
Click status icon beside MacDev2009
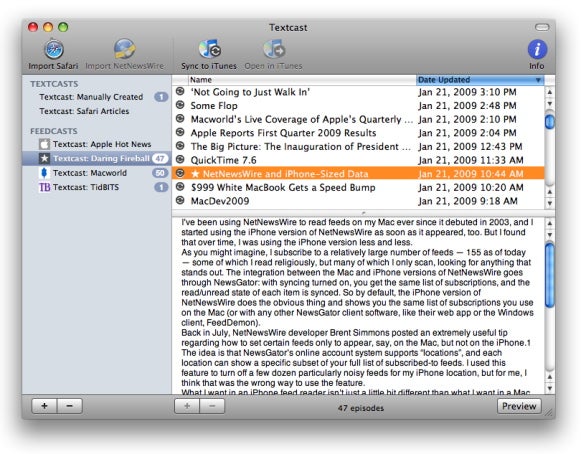coord(180,200)
